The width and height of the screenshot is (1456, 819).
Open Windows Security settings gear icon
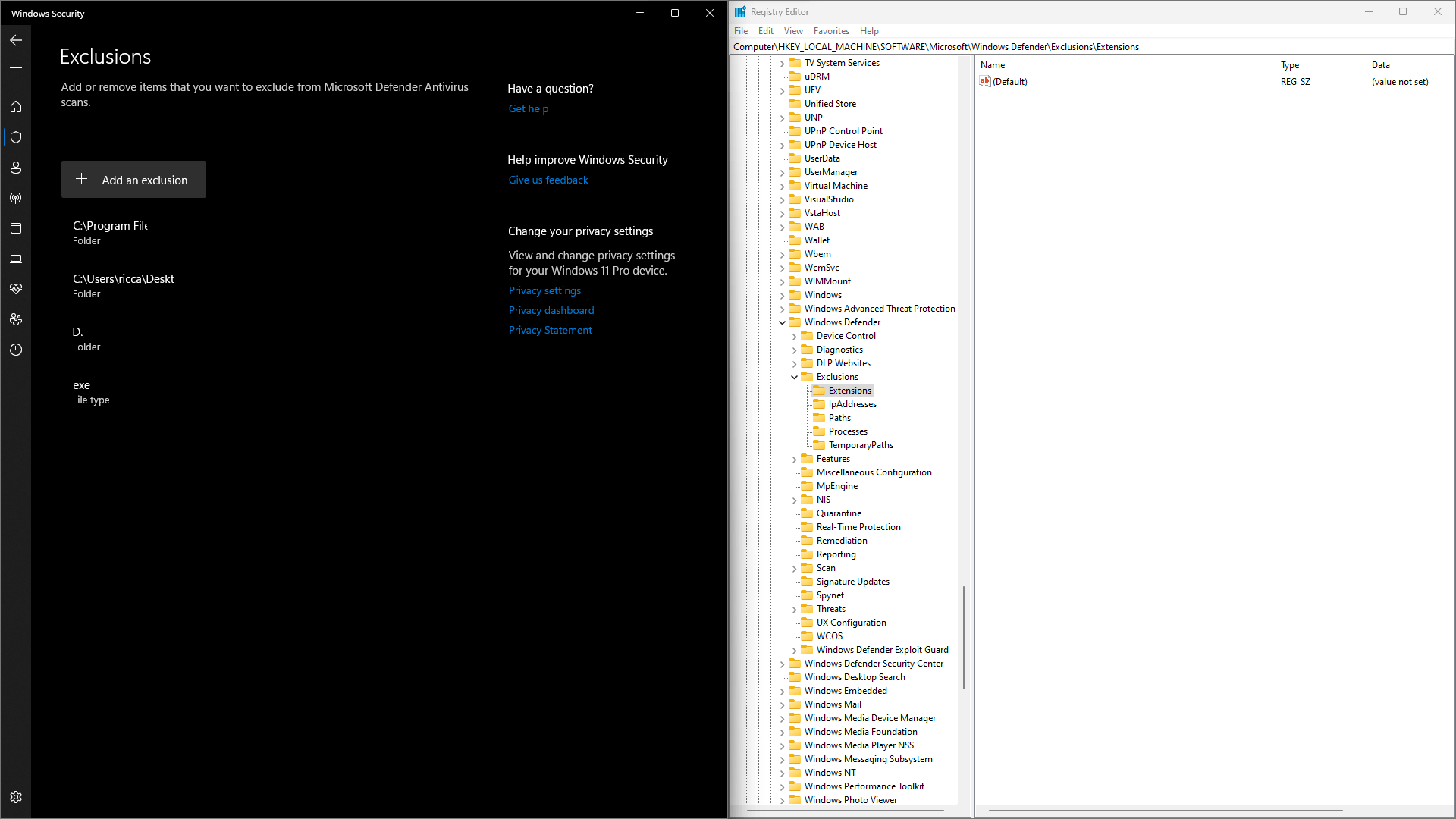tap(16, 797)
